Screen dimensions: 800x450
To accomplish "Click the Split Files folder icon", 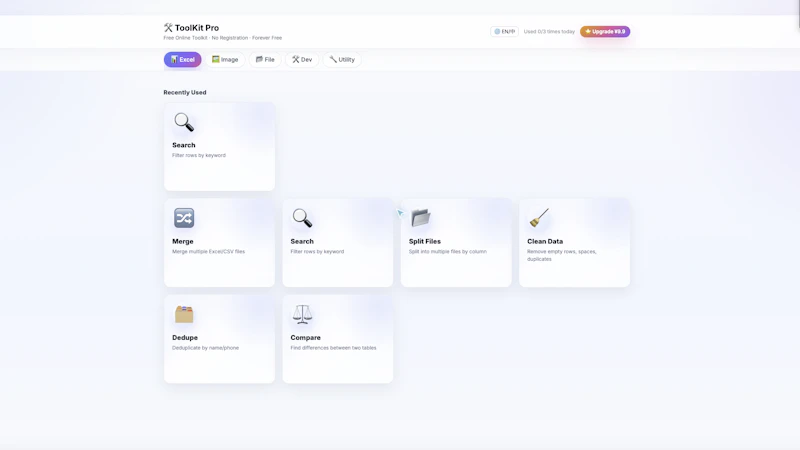I will tap(420, 218).
